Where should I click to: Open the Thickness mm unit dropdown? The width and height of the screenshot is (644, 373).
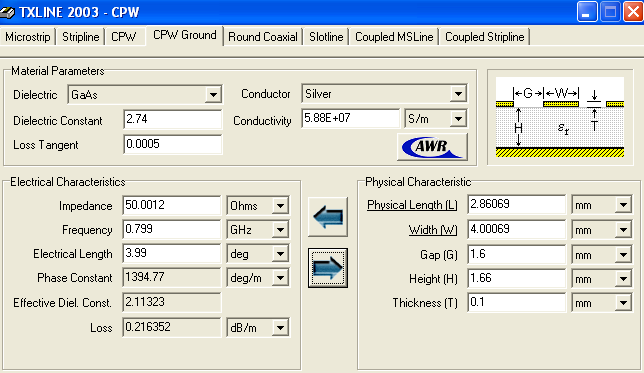[x=623, y=303]
